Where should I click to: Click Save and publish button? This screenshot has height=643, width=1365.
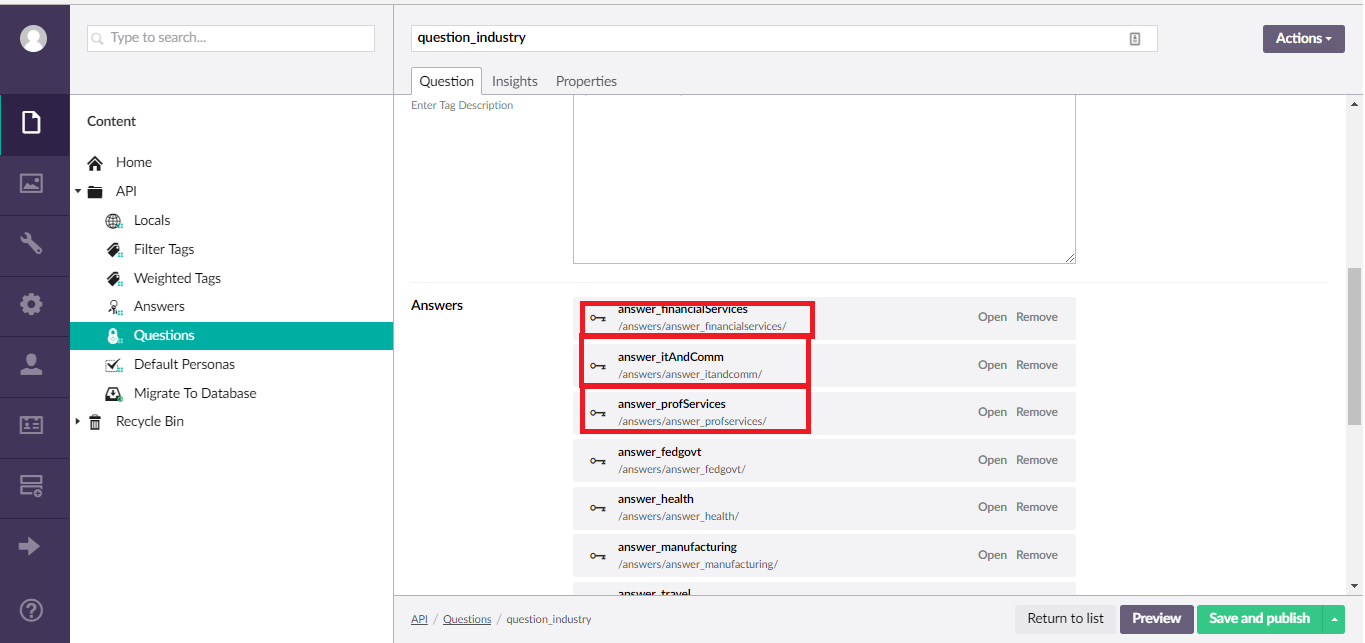1260,619
